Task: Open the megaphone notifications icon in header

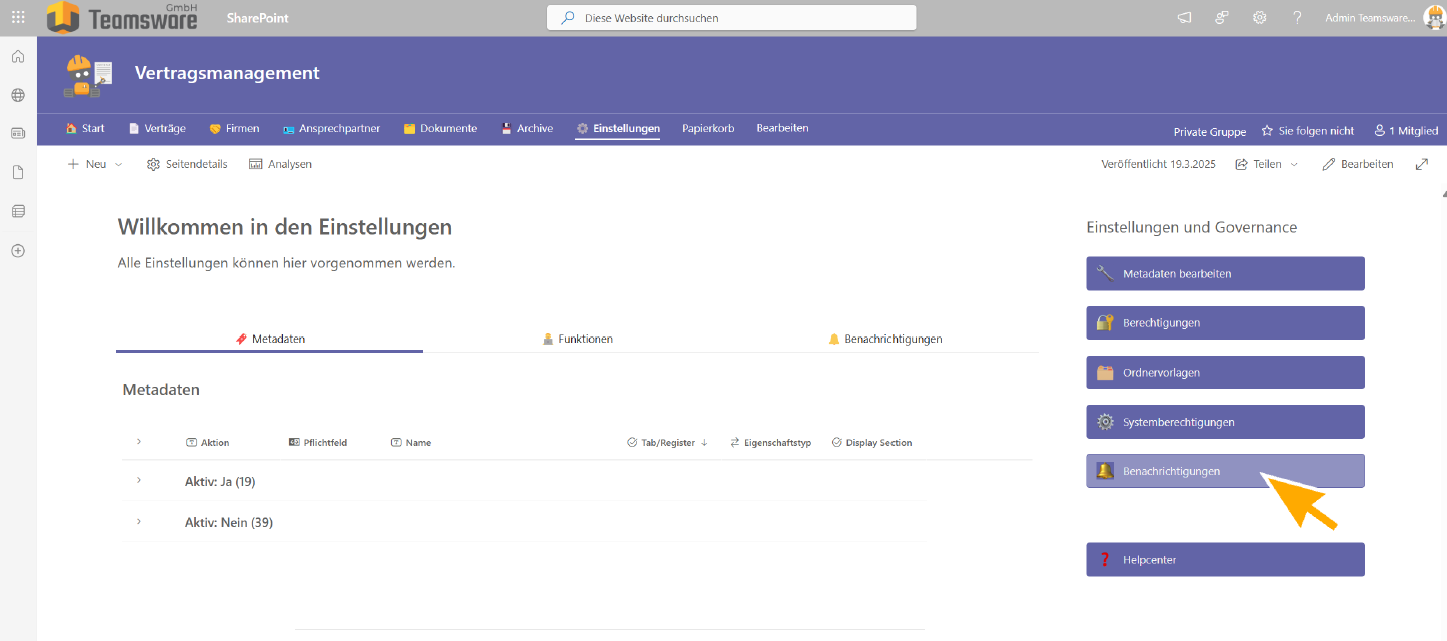Action: tap(1184, 18)
